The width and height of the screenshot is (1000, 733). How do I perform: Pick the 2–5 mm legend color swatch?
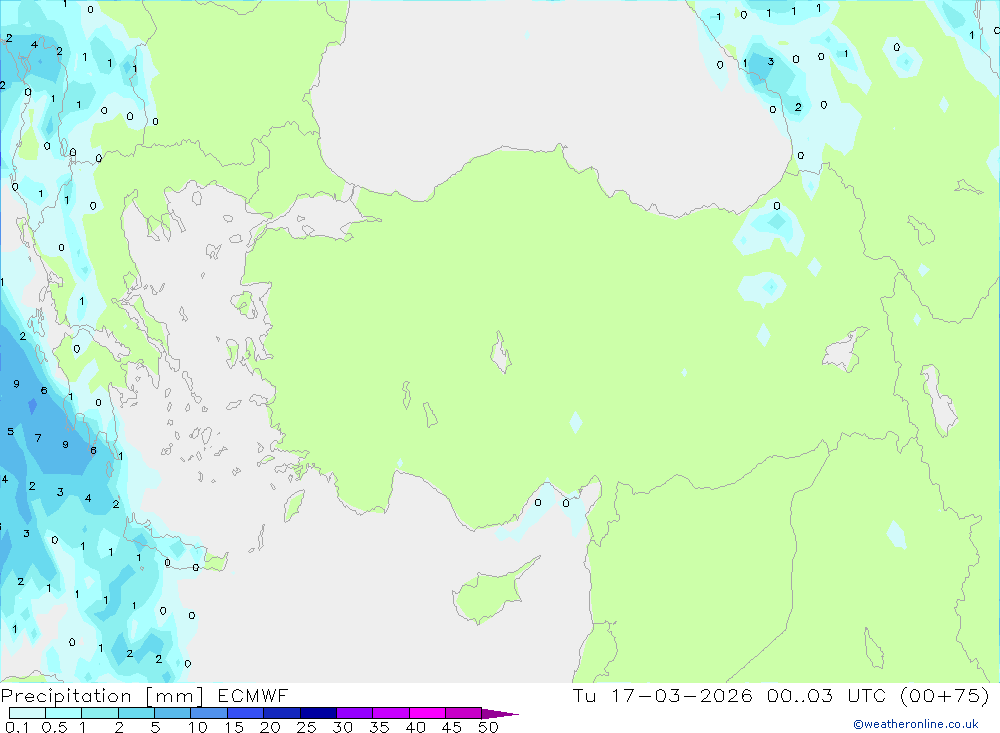[x=136, y=713]
